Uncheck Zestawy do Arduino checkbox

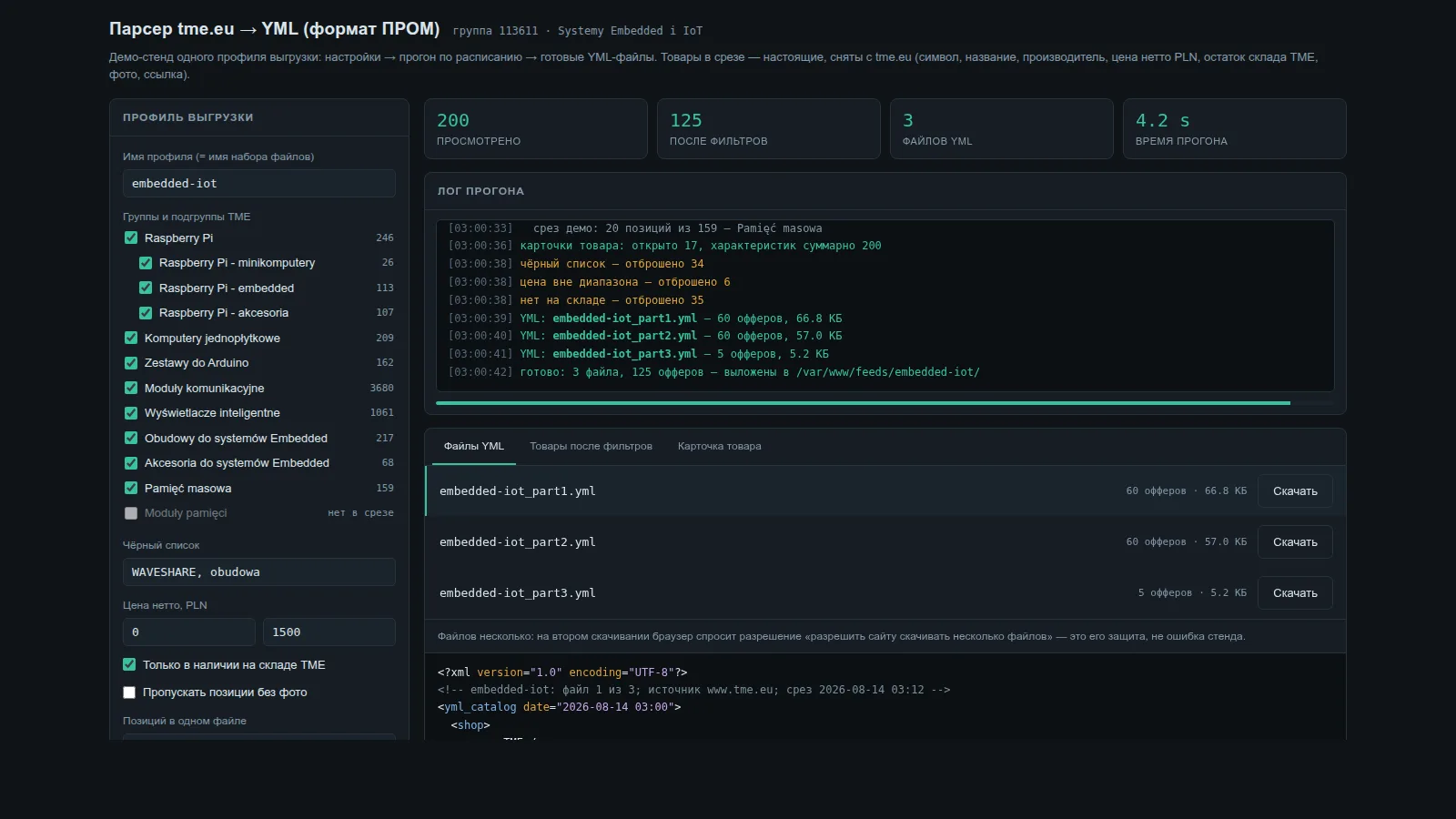click(131, 363)
